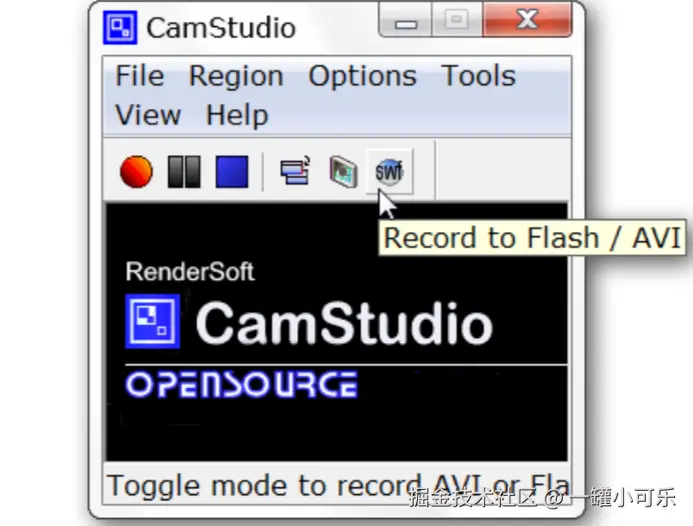Click the status bar toggle mode text
This screenshot has width=693, height=526.
337,486
